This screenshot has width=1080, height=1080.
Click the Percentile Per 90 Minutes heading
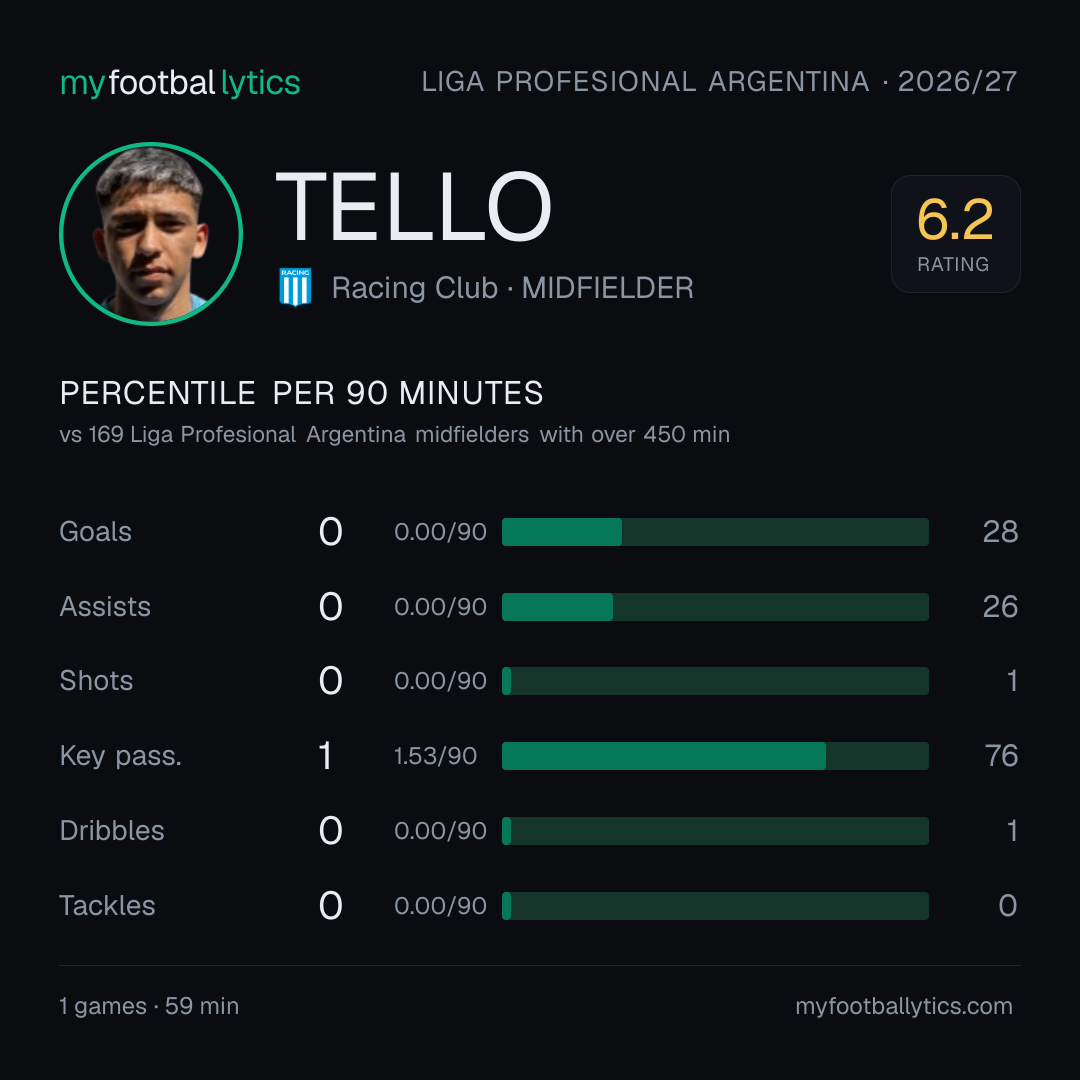point(301,393)
